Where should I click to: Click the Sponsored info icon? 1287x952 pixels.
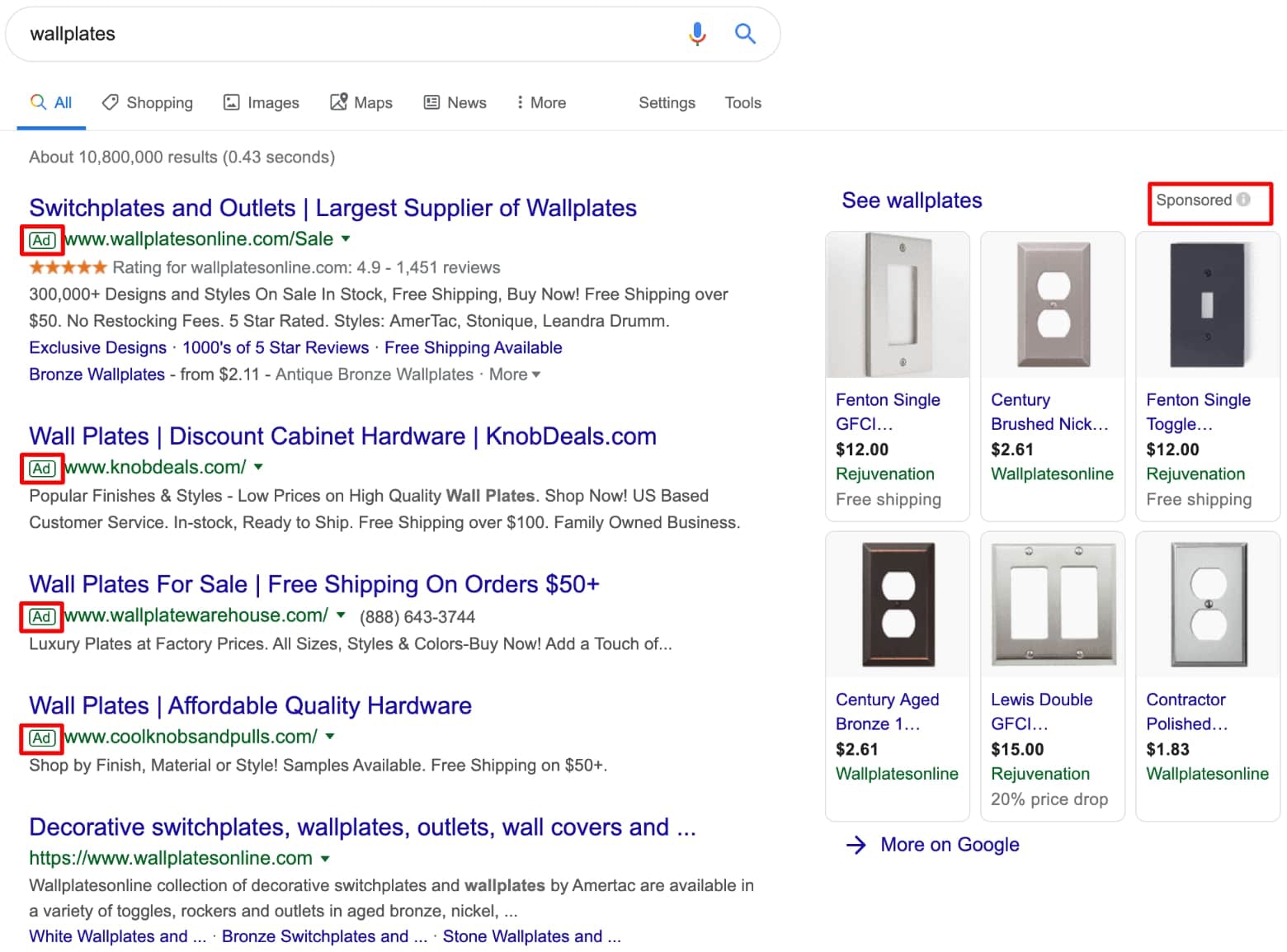point(1244,200)
